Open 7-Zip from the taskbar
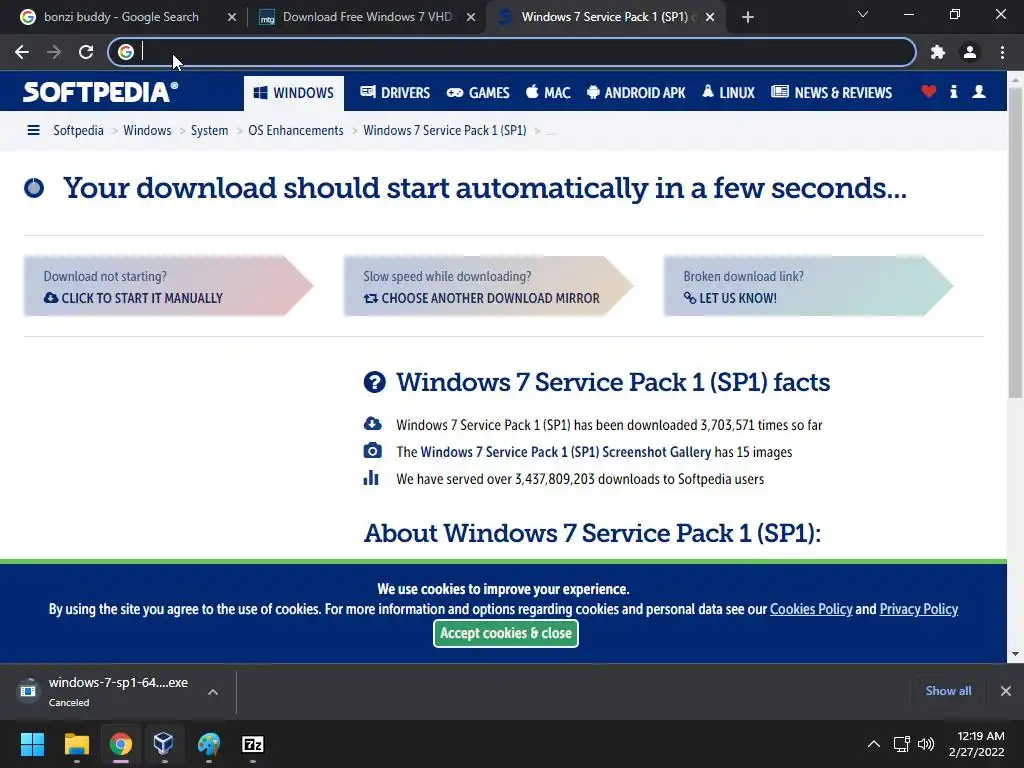 [x=253, y=744]
